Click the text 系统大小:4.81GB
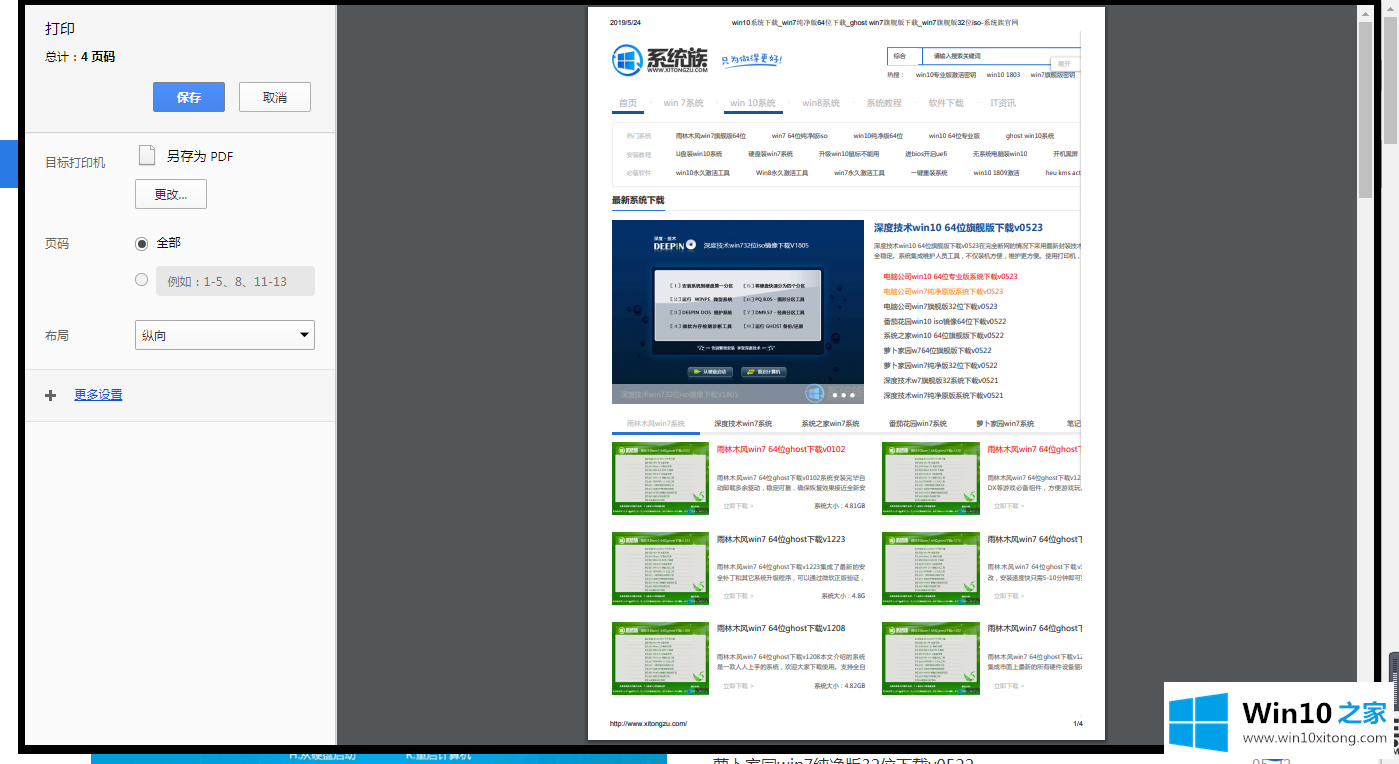 (x=839, y=506)
